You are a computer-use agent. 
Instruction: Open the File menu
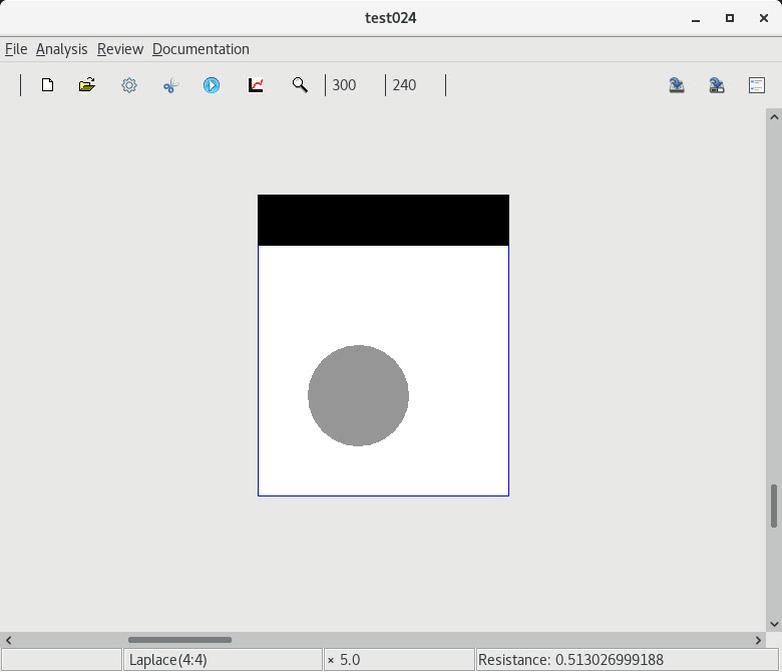(x=16, y=49)
